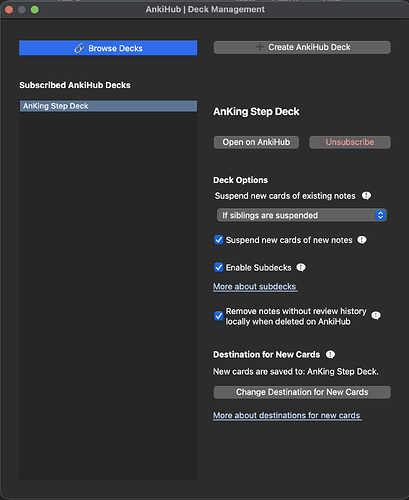
Task: Select AnKing Step Deck in subscribed list
Action: pyautogui.click(x=108, y=106)
